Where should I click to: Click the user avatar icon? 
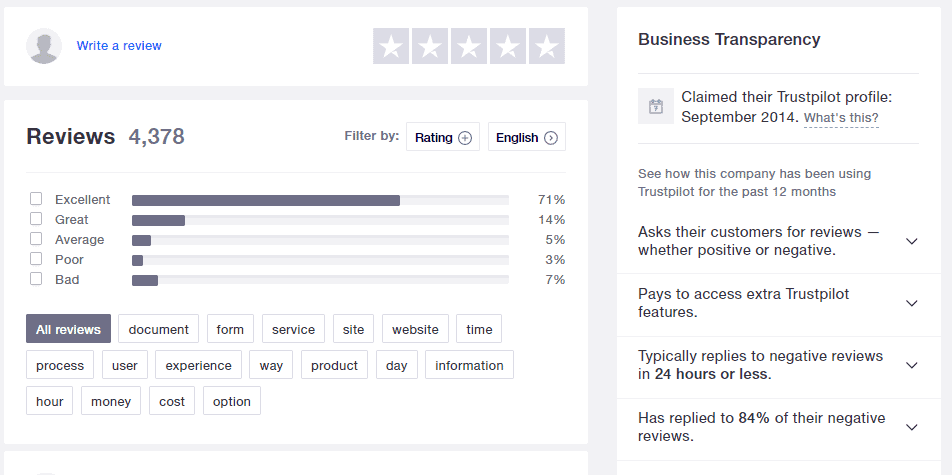pos(44,46)
